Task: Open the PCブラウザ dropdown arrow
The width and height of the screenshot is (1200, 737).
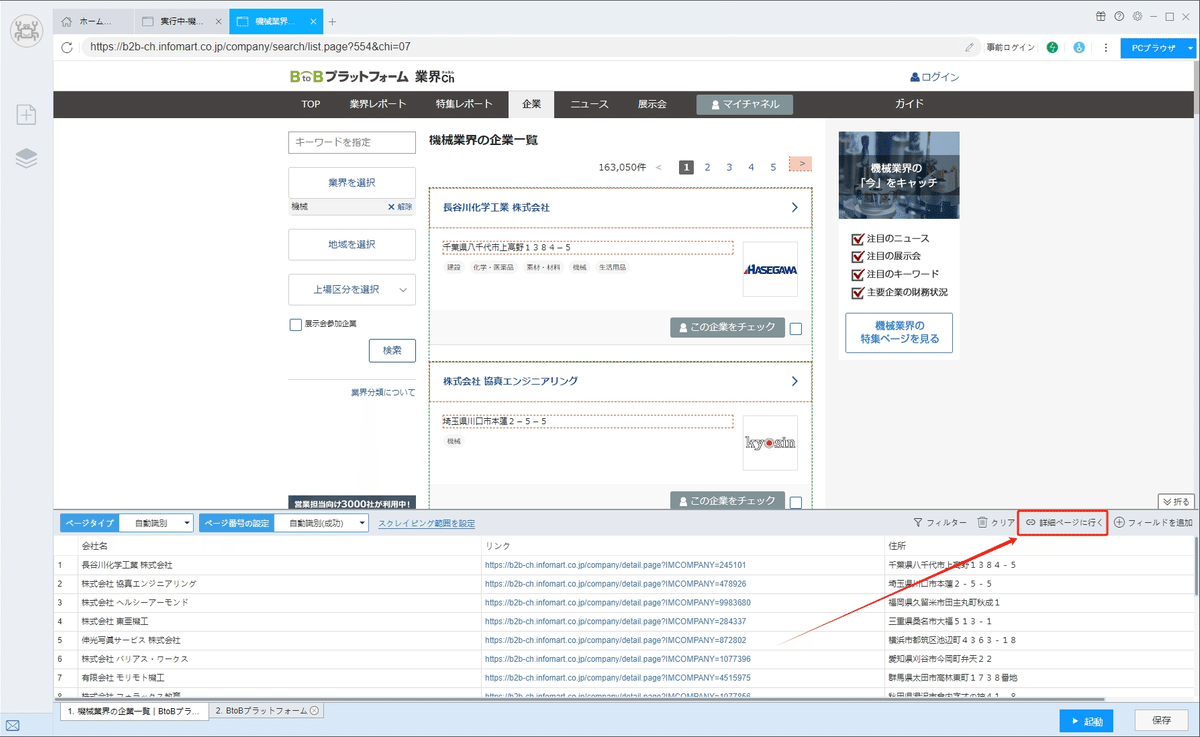Action: click(1190, 47)
